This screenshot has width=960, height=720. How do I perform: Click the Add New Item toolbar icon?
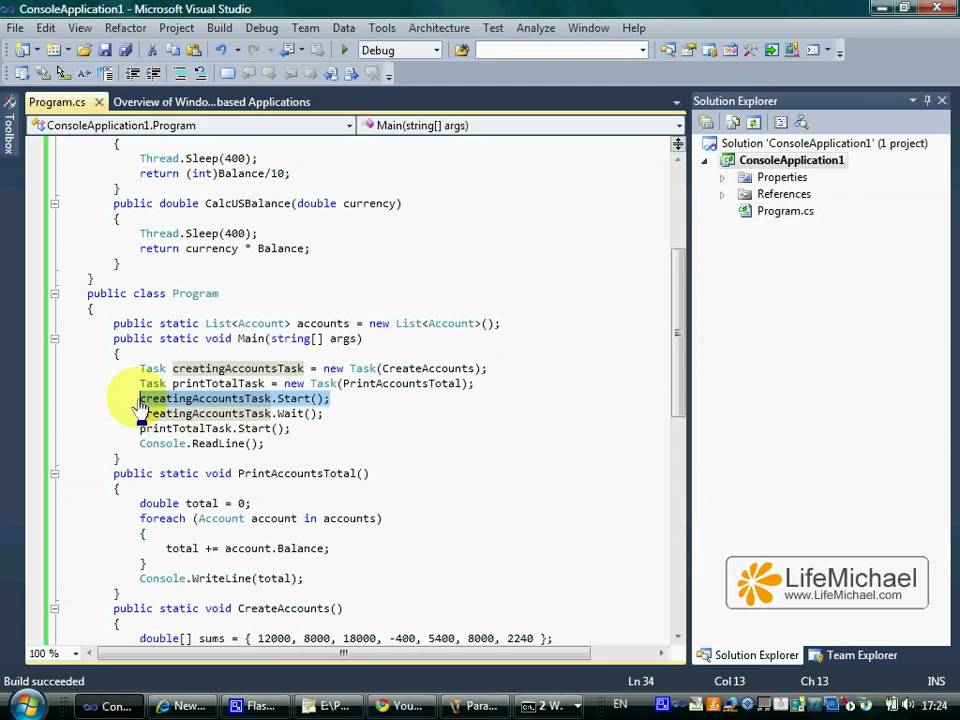tap(54, 50)
